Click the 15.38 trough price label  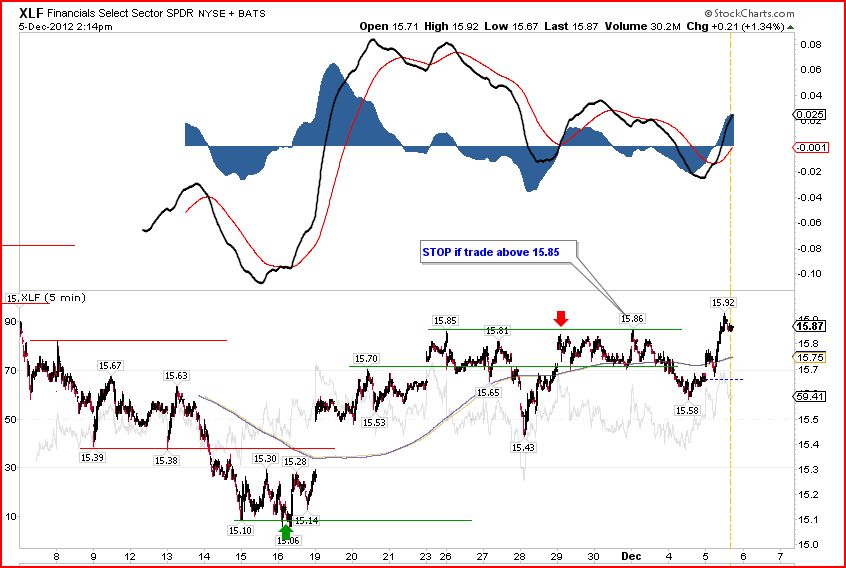[166, 461]
